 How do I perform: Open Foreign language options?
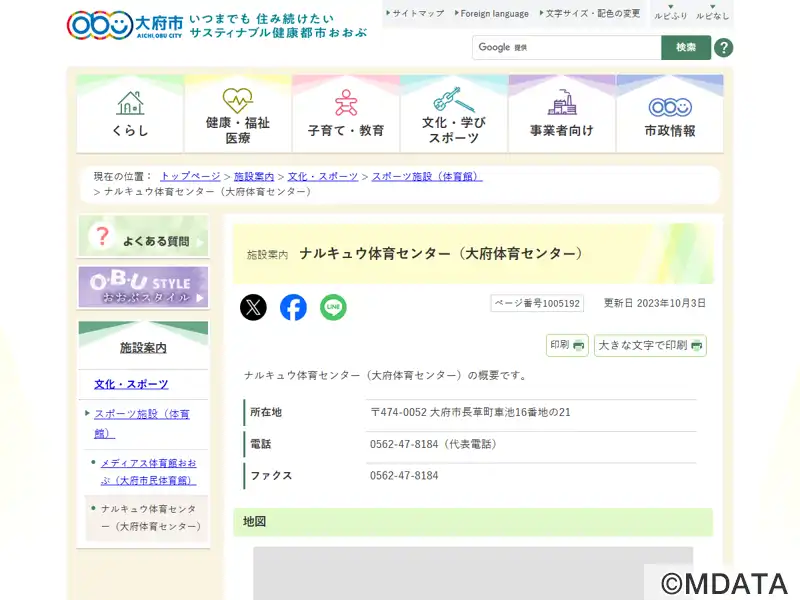pyautogui.click(x=491, y=14)
